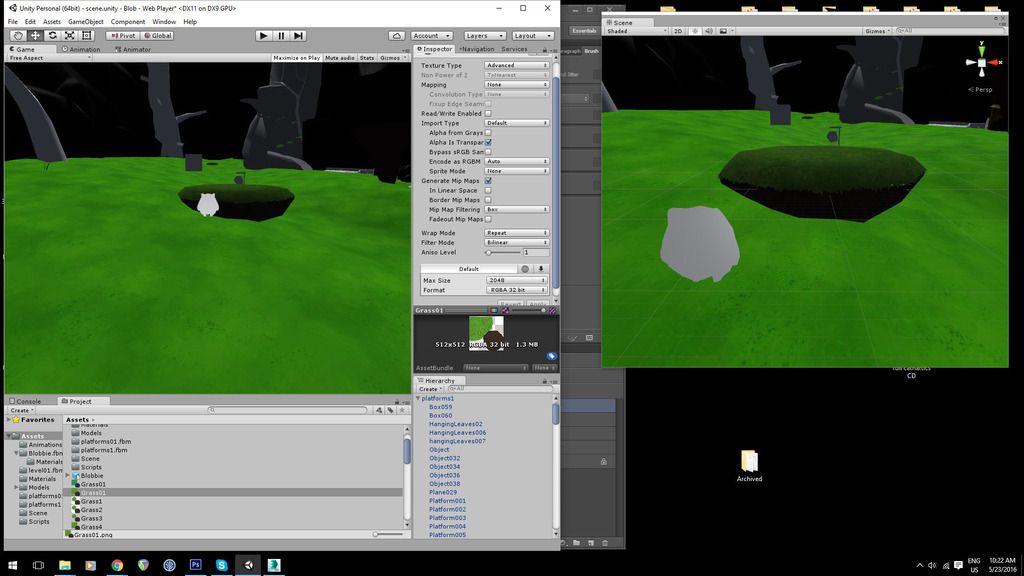Open the GameObject menu
Viewport: 1024px width, 576px height.
pos(85,21)
